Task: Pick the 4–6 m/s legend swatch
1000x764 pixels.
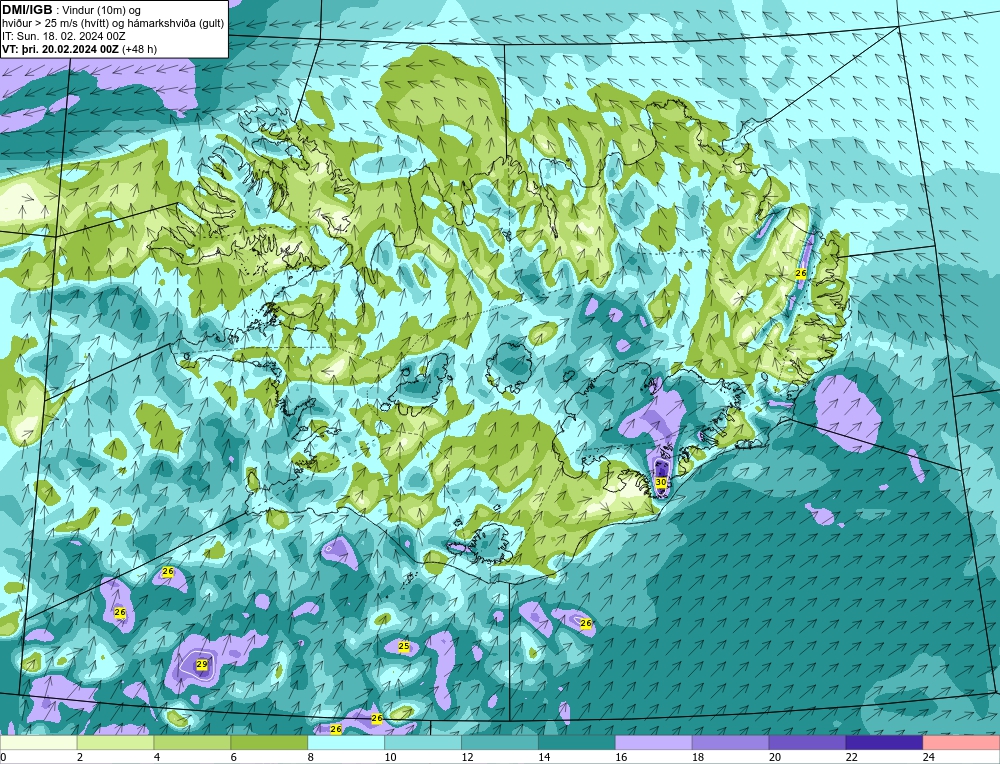Action: tap(192, 743)
